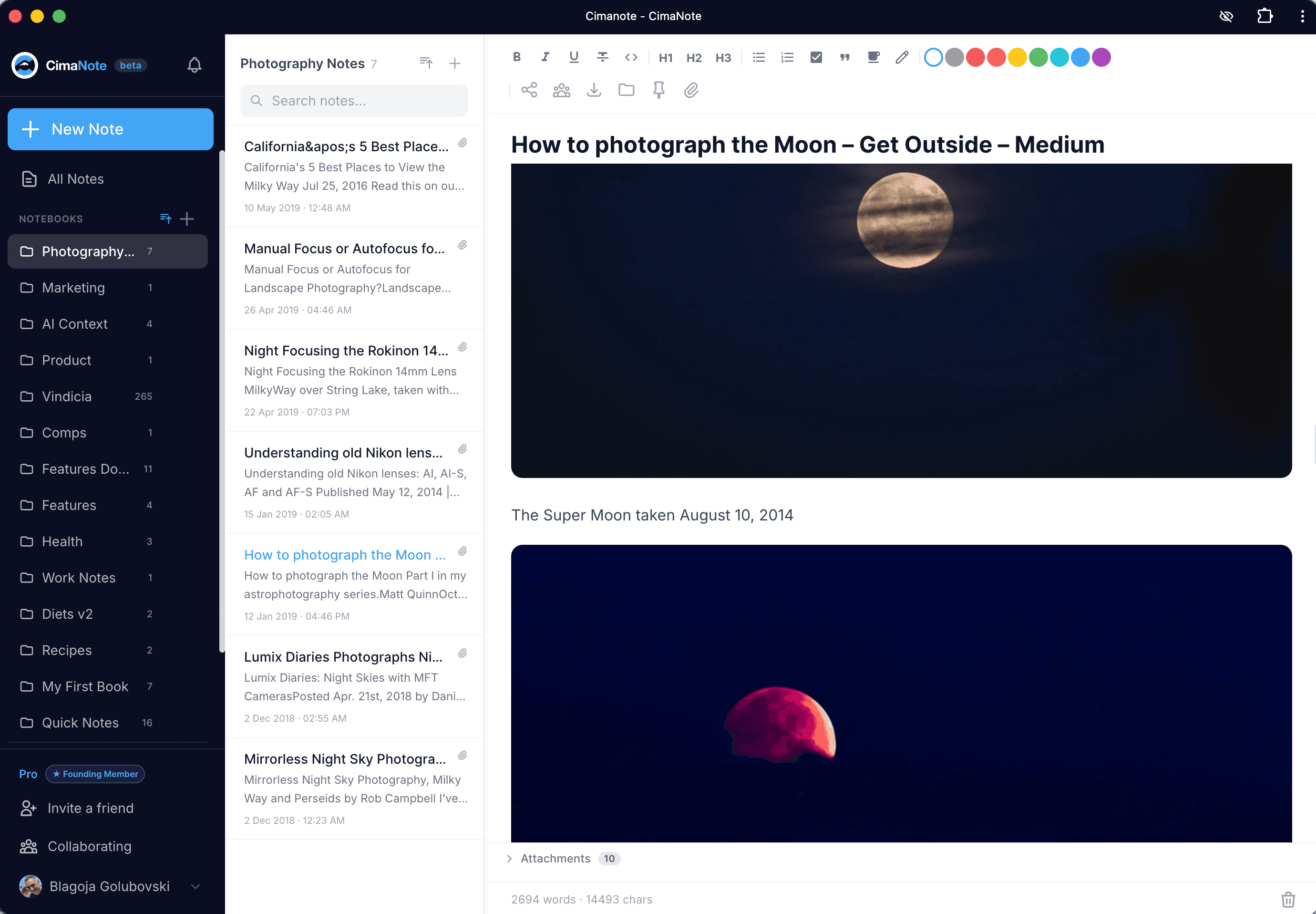Toggle the task list checkbox tool

tap(816, 57)
